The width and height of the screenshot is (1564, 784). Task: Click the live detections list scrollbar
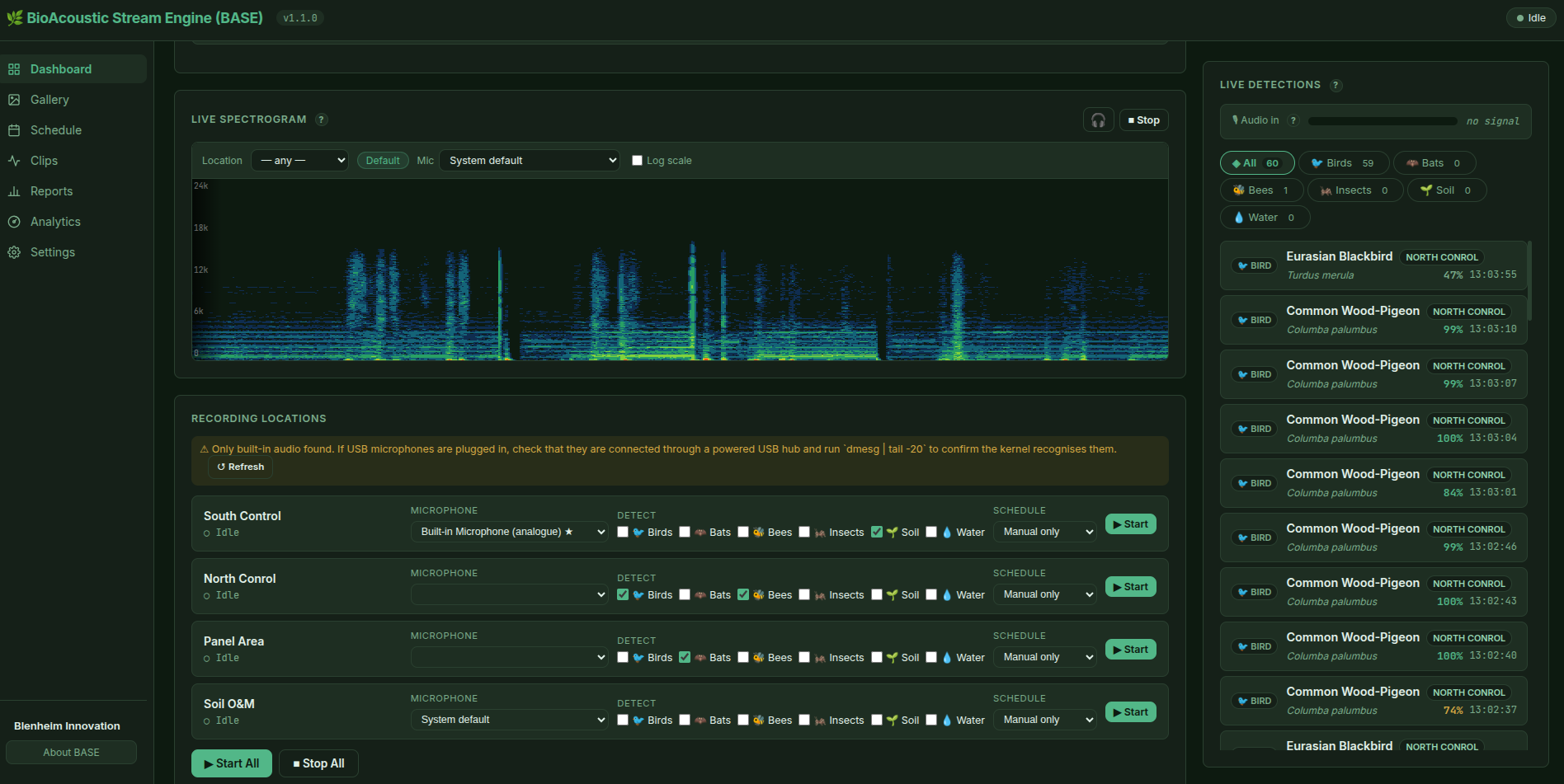tap(1529, 280)
